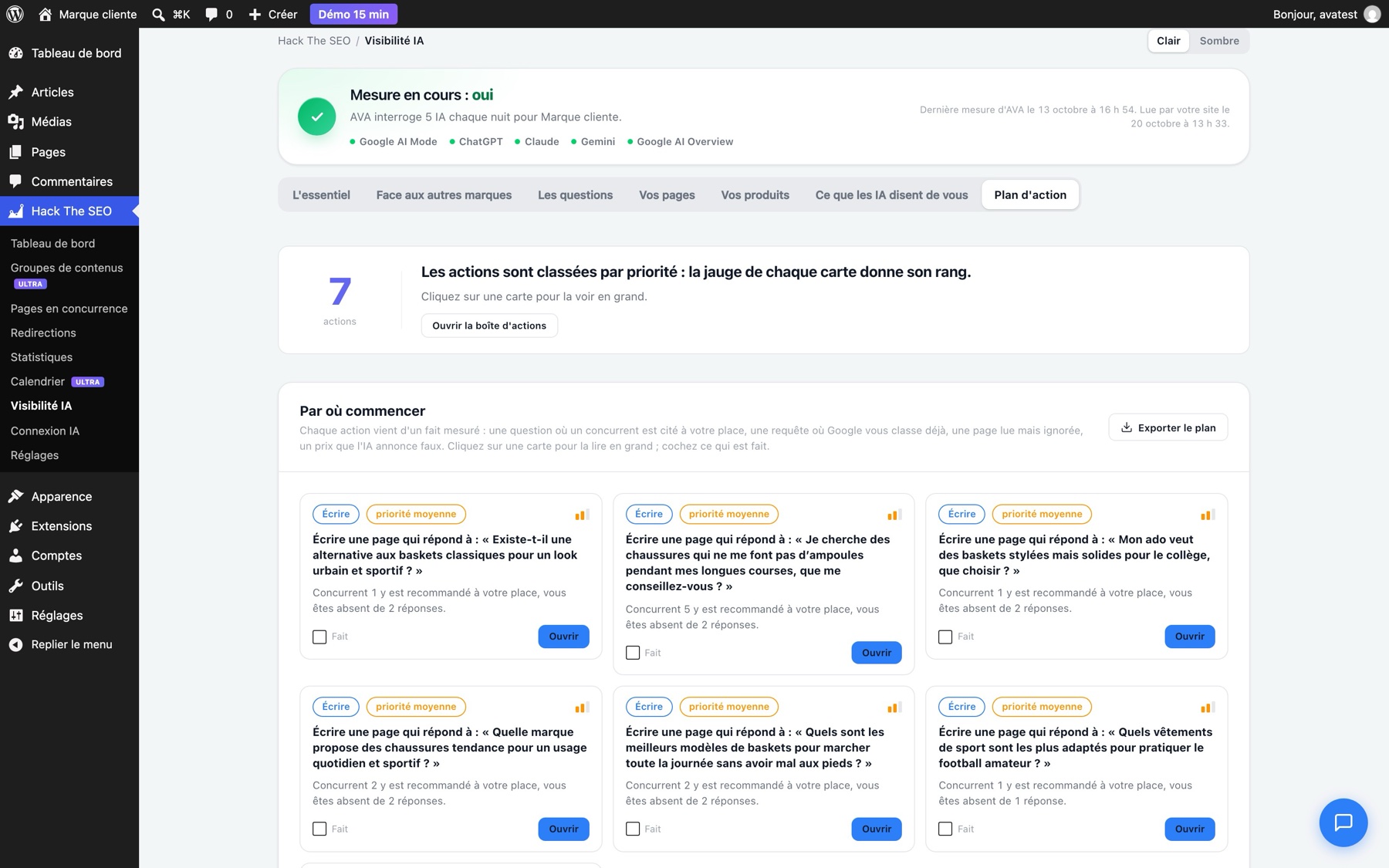Click the Comptes user icon
This screenshot has width=1389, height=868.
[15, 556]
